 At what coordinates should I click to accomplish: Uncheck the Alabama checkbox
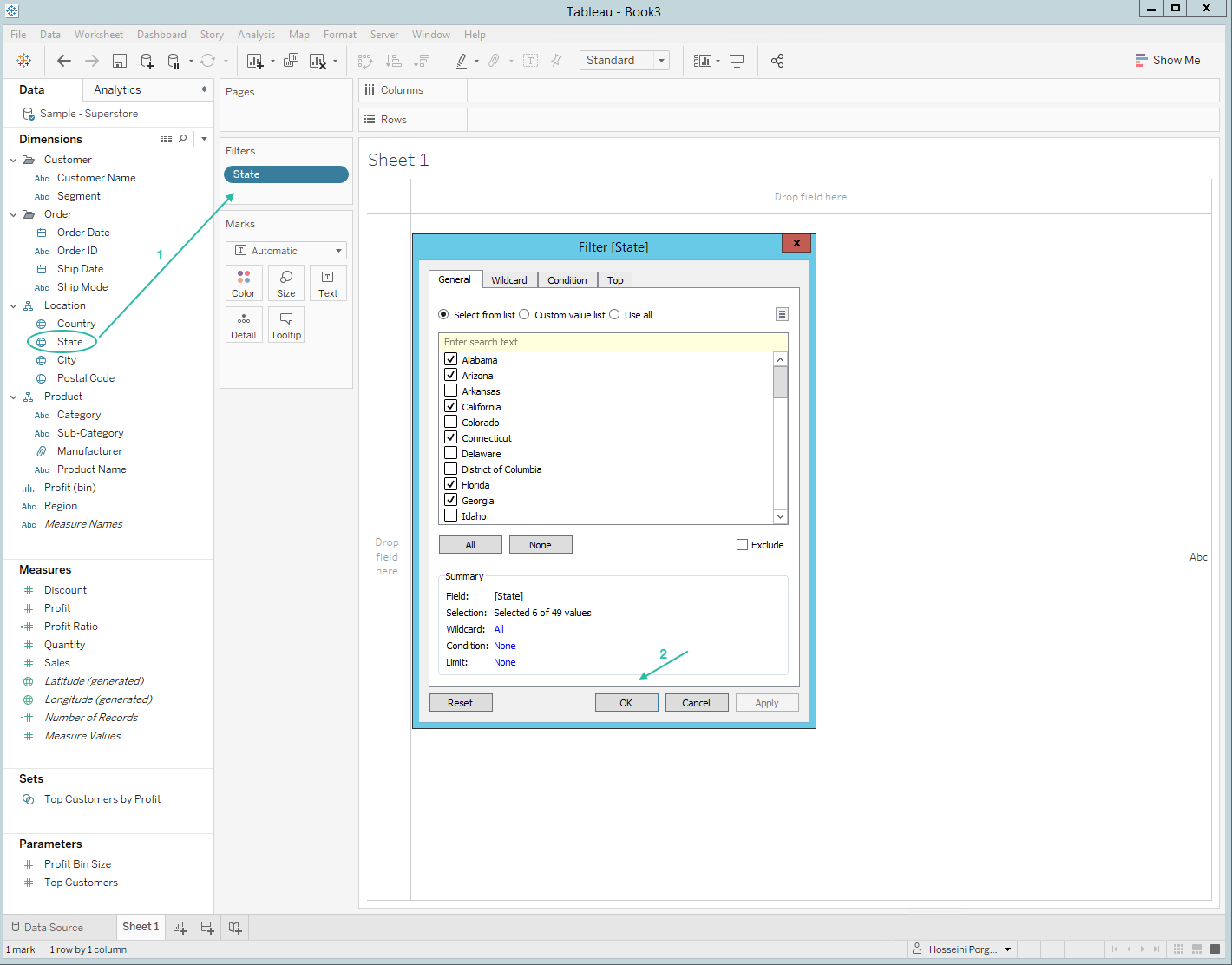pos(451,359)
